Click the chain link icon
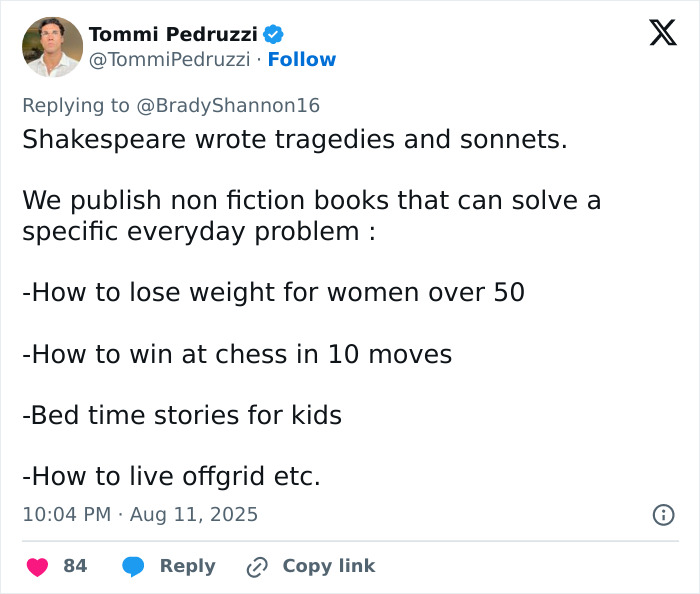The image size is (700, 594). 258,566
